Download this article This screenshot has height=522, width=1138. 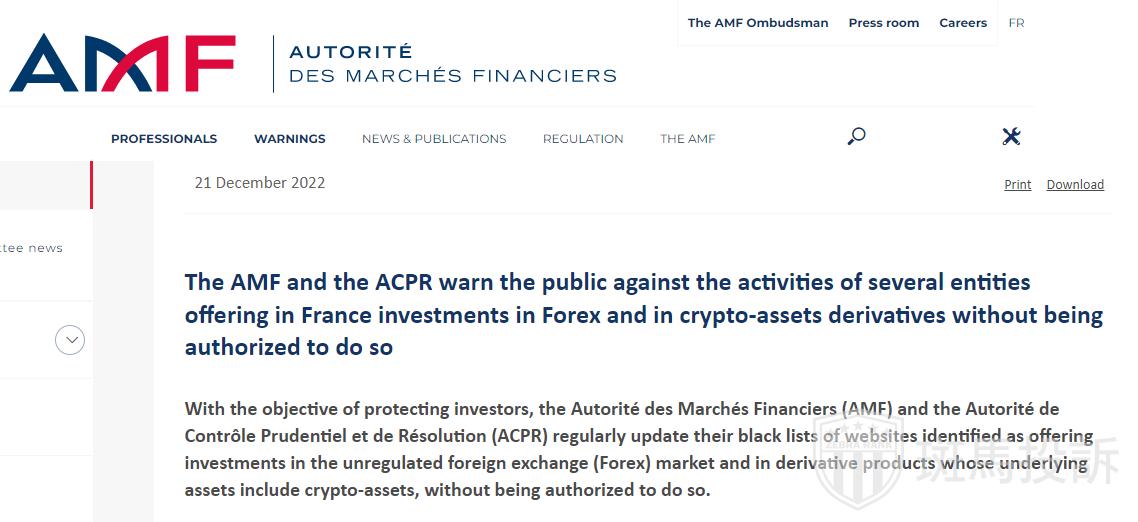1075,184
